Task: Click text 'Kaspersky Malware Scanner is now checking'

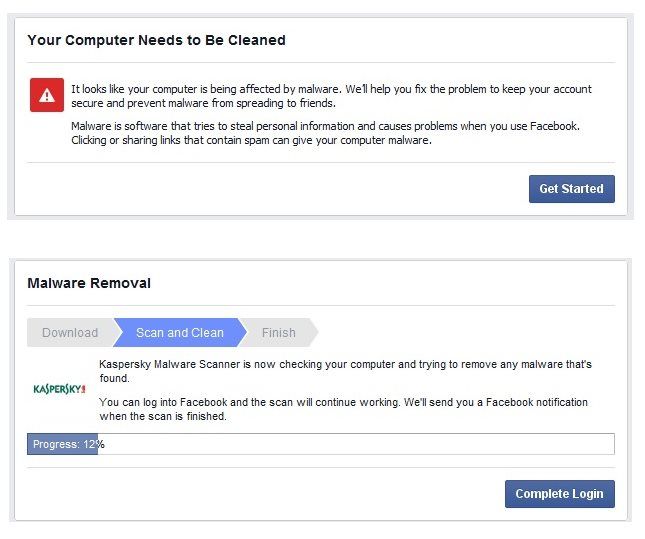Action: coord(210,364)
